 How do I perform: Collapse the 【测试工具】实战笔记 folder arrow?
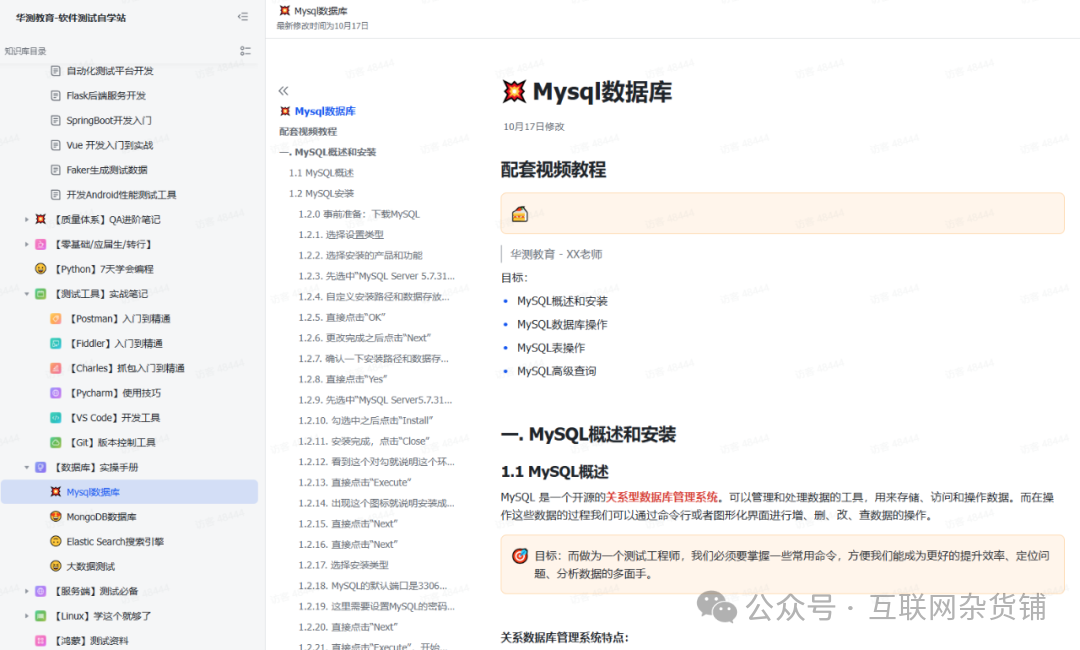(x=27, y=293)
